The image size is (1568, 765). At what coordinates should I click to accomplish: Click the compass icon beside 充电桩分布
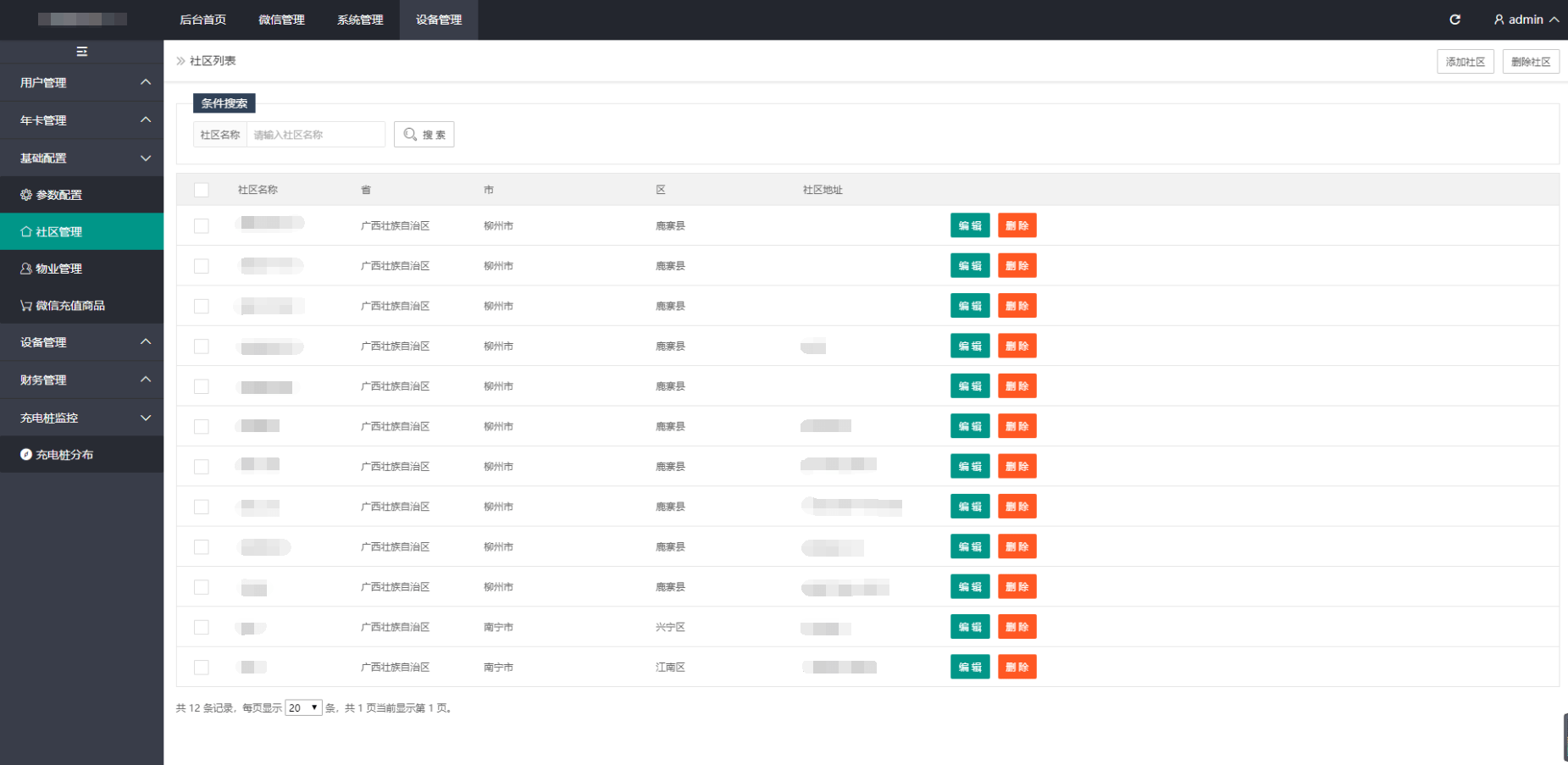click(26, 455)
